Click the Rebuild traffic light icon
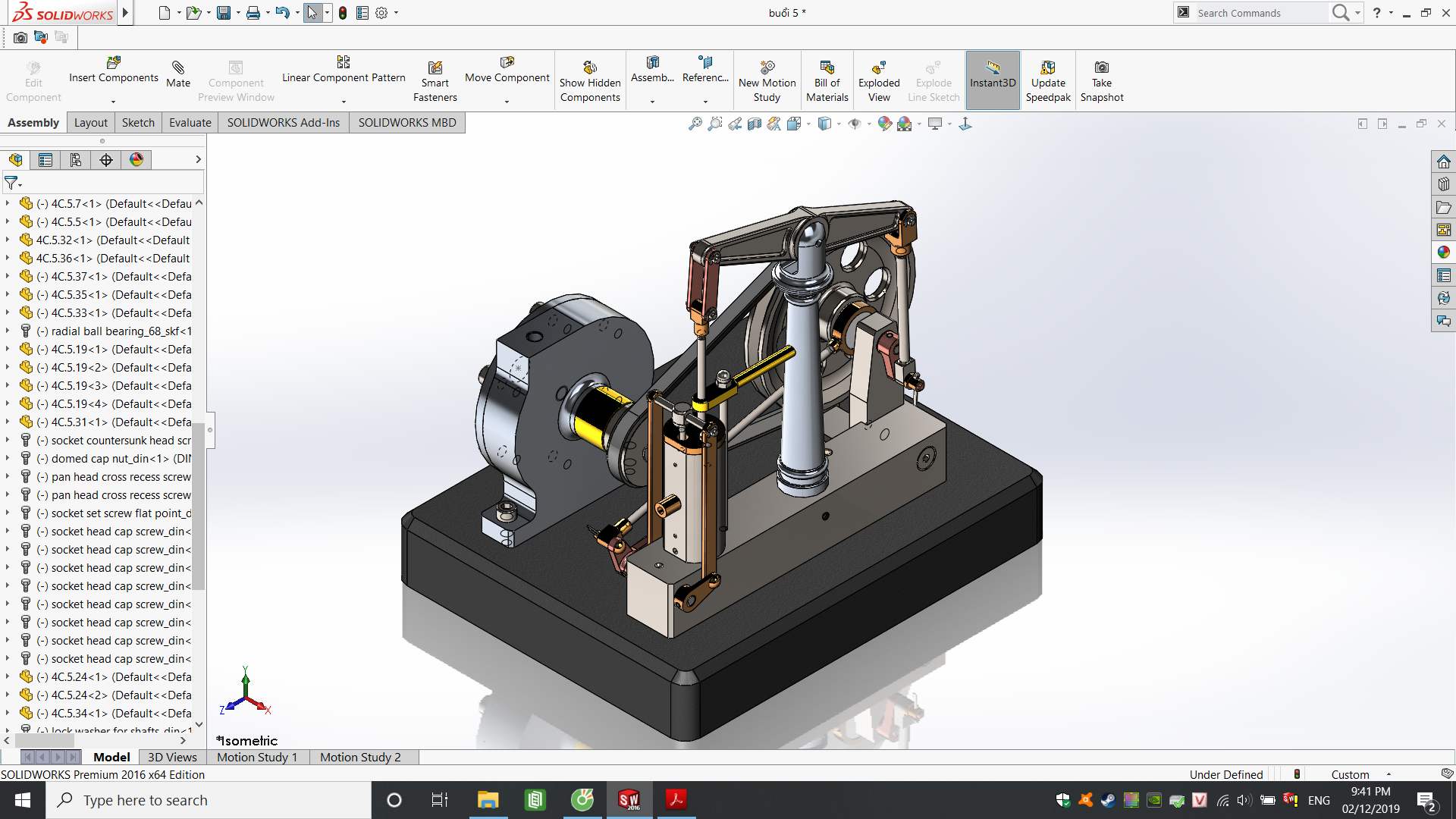This screenshot has height=819, width=1456. coord(343,13)
